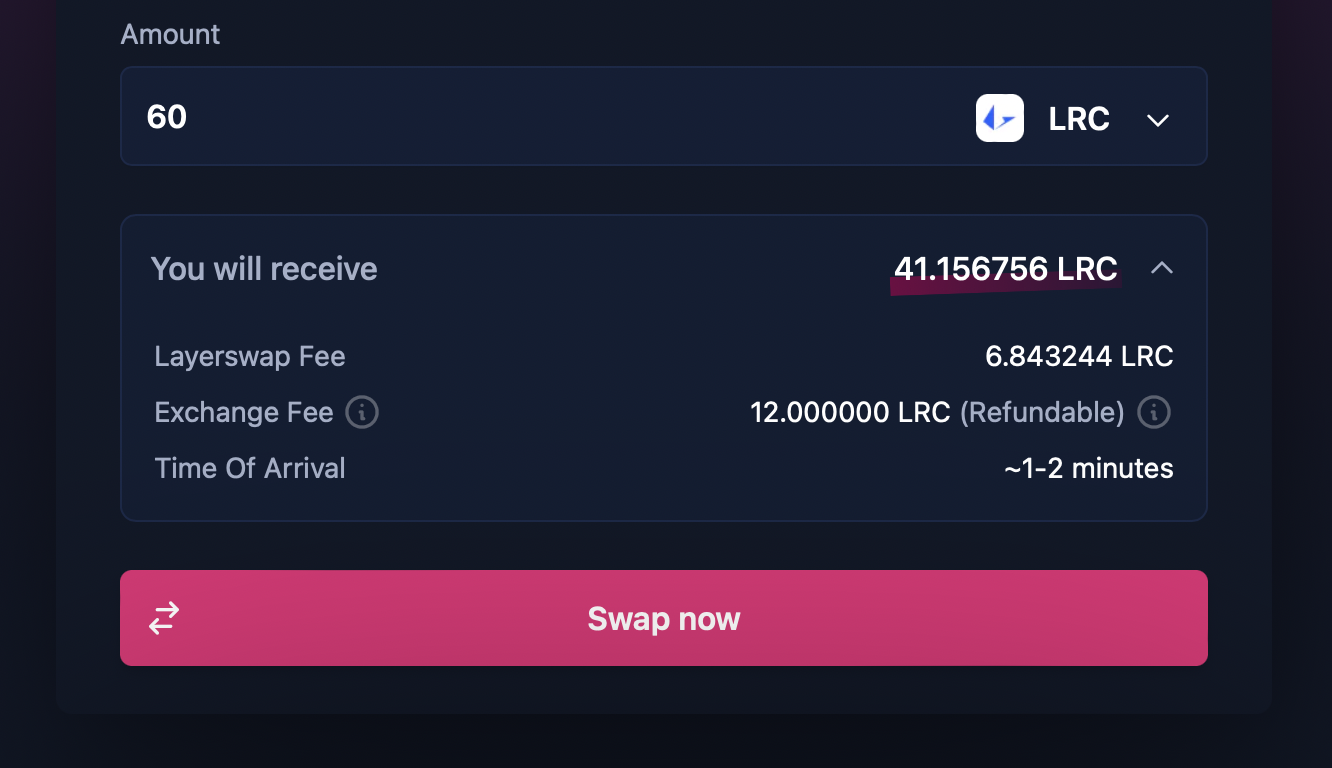
Task: Click info icon beside Exchange Fee label
Action: click(362, 412)
